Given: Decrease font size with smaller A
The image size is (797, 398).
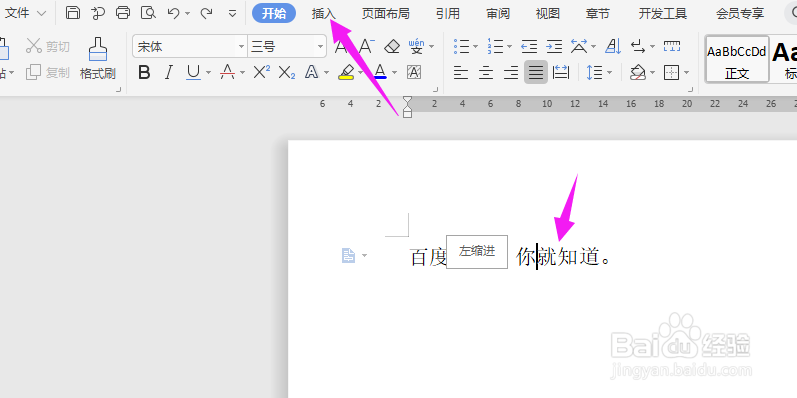Looking at the screenshot, I should 366,47.
